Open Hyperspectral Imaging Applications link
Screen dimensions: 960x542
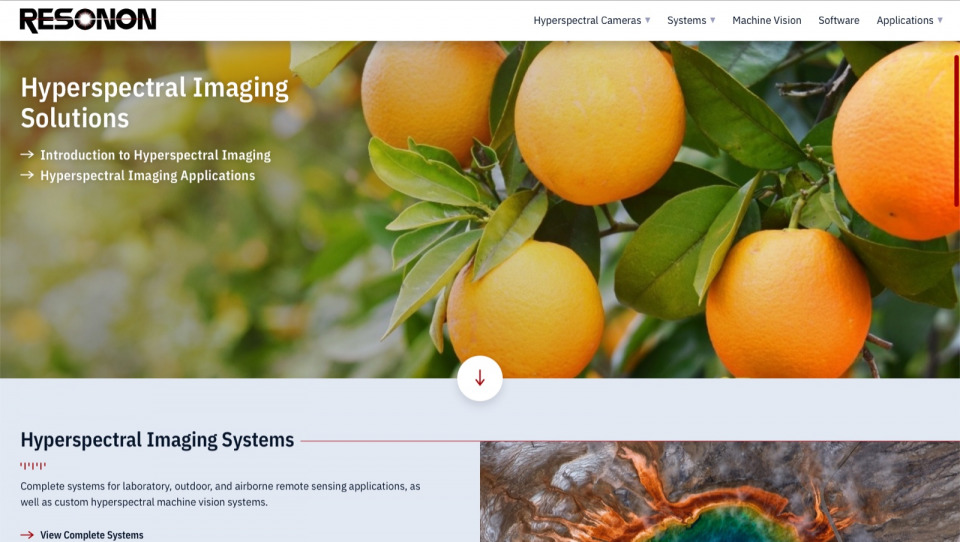pyautogui.click(x=148, y=176)
